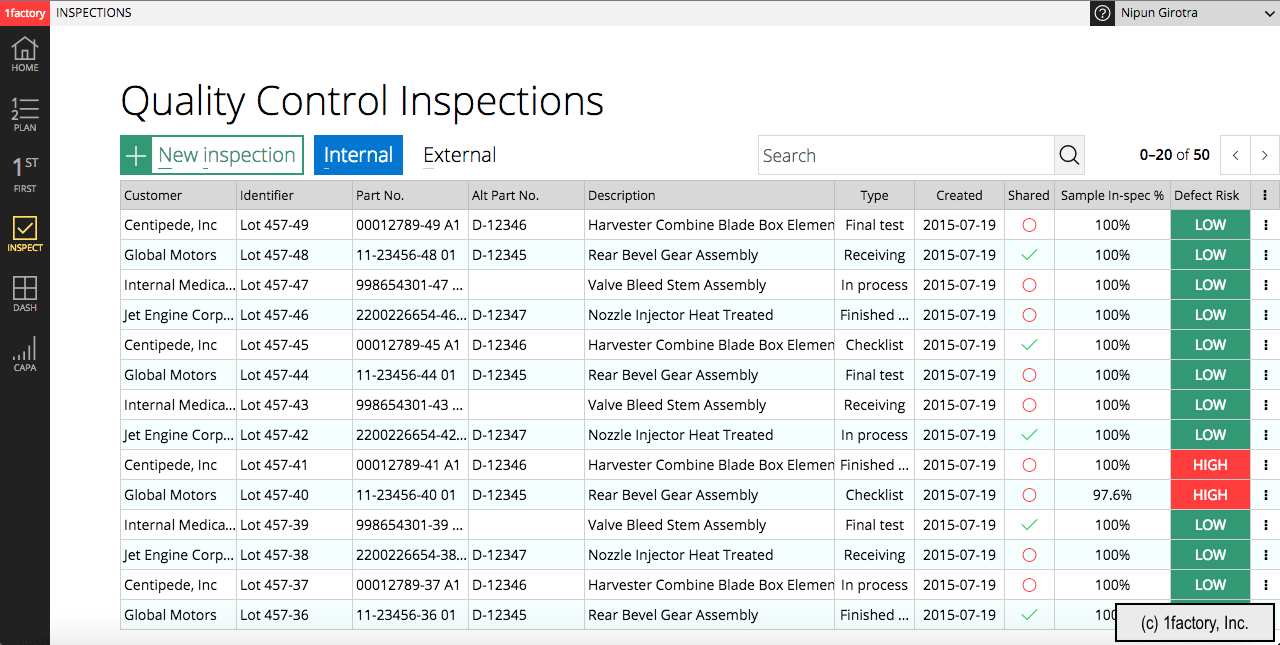Open the First article sidebar icon
The width and height of the screenshot is (1280, 645).
25,174
